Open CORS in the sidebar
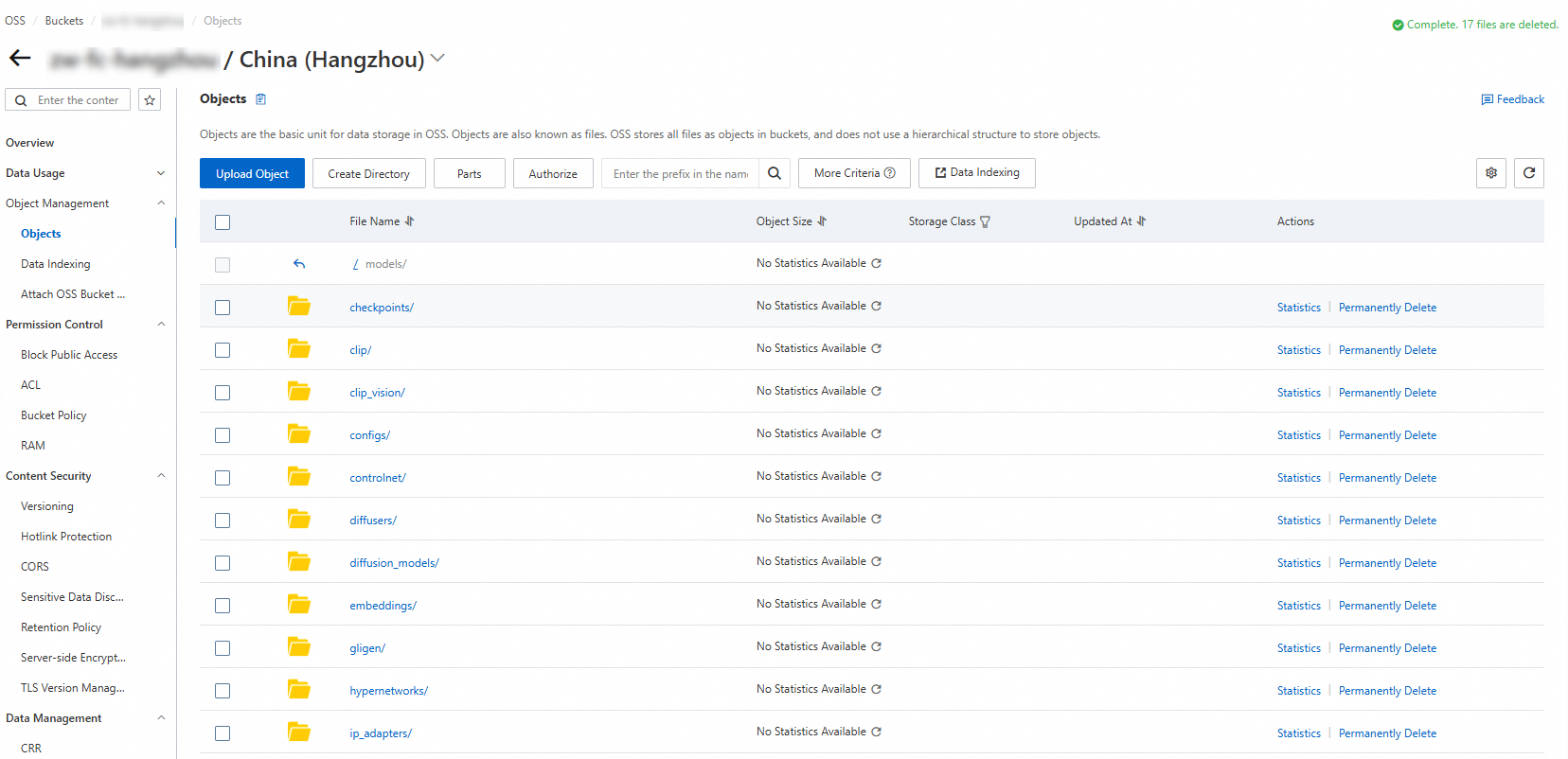This screenshot has height=759, width=1568. click(x=35, y=567)
